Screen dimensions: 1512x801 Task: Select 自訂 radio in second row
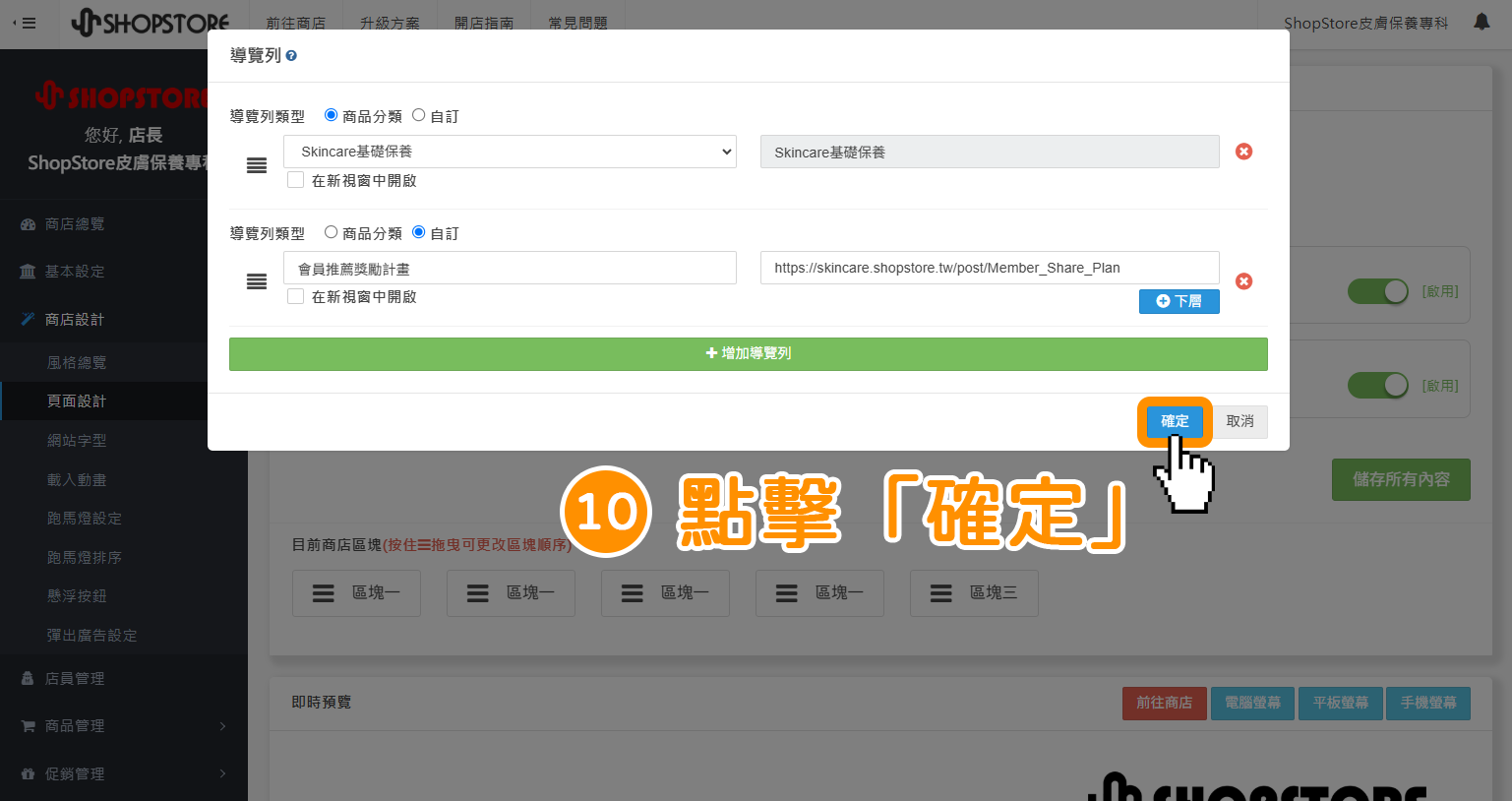click(x=419, y=232)
